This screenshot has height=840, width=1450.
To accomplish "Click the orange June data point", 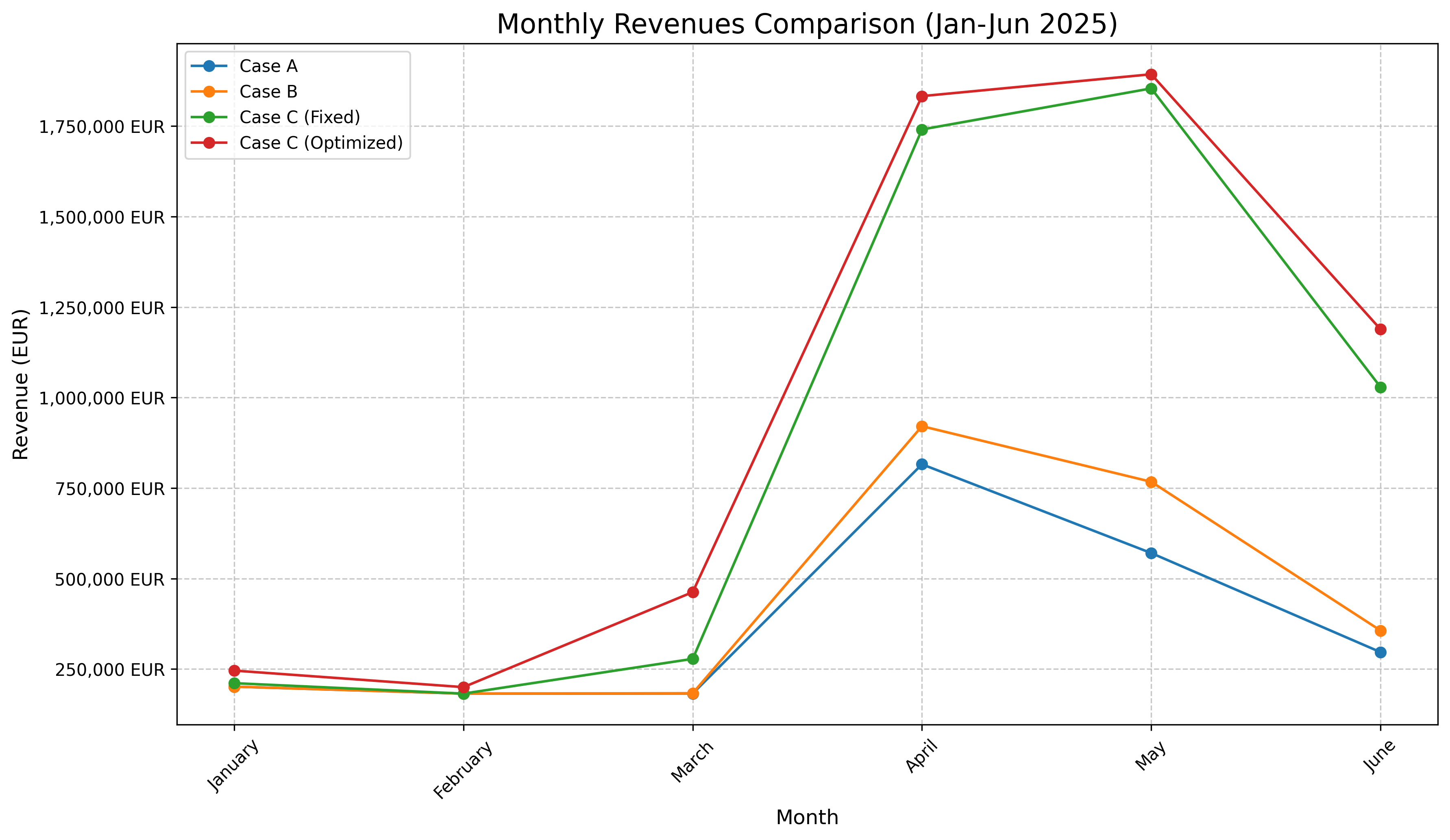I will tap(1380, 631).
